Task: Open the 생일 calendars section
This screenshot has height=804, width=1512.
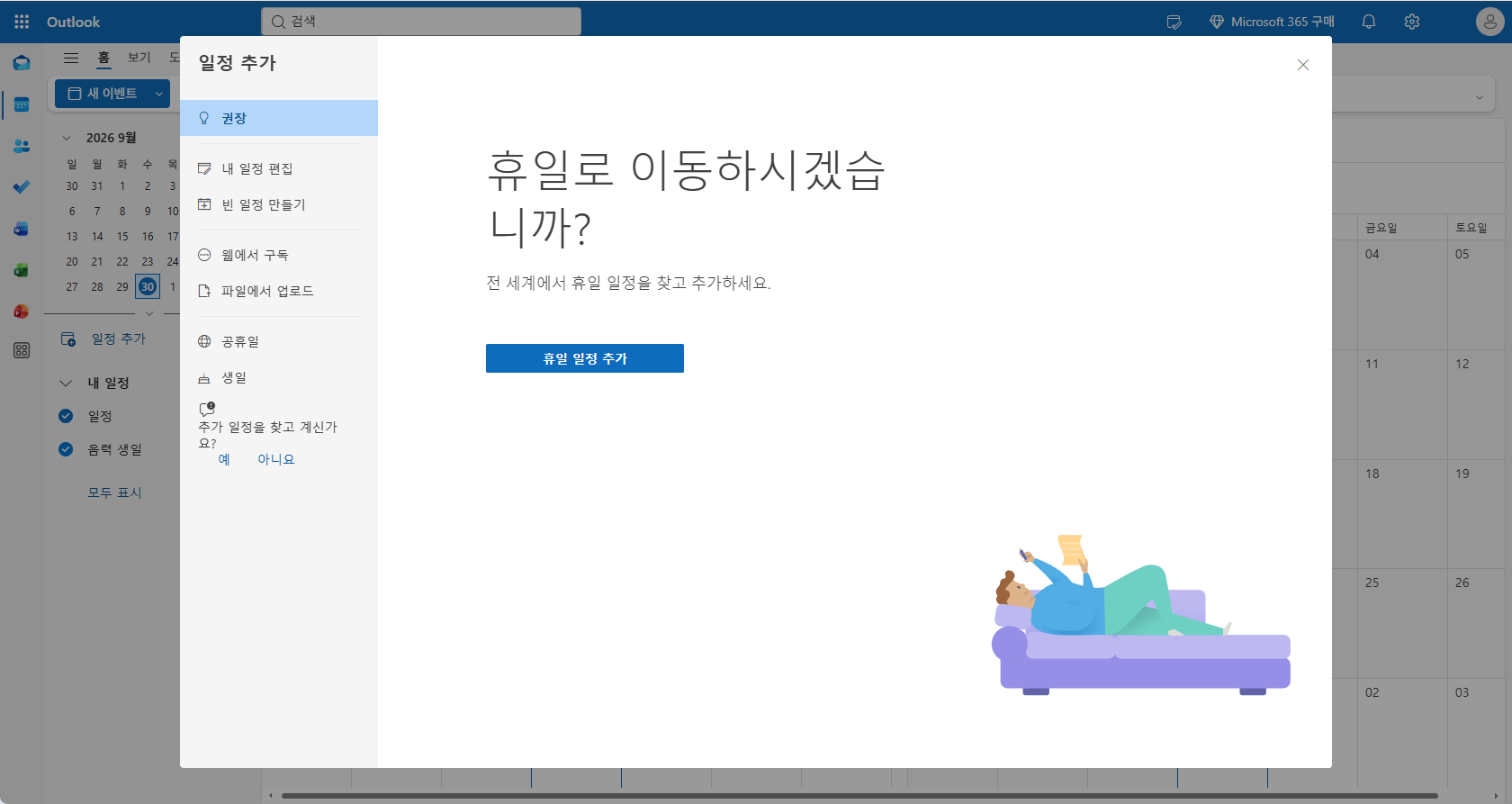Action: pyautogui.click(x=279, y=377)
